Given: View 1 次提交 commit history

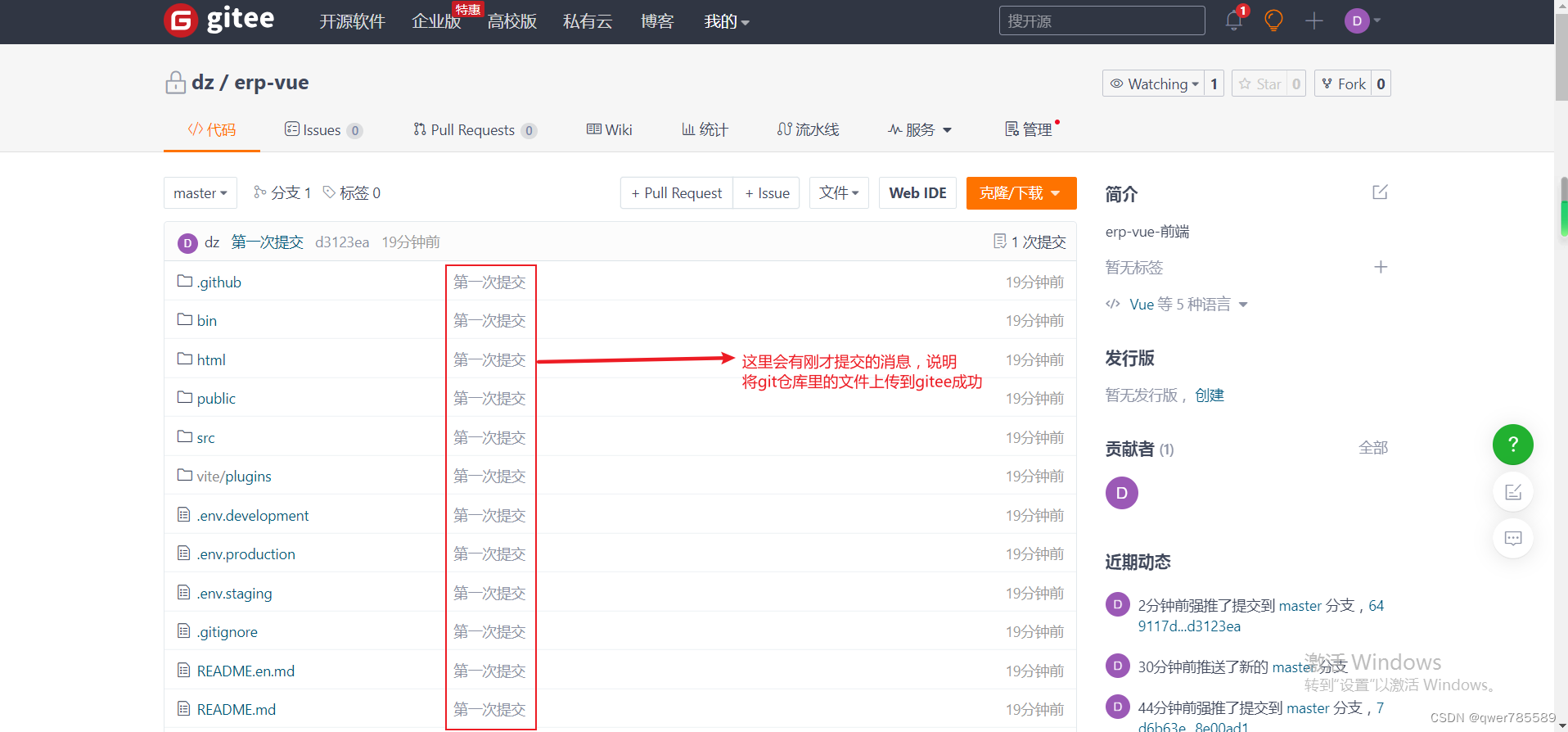Looking at the screenshot, I should tap(1030, 242).
